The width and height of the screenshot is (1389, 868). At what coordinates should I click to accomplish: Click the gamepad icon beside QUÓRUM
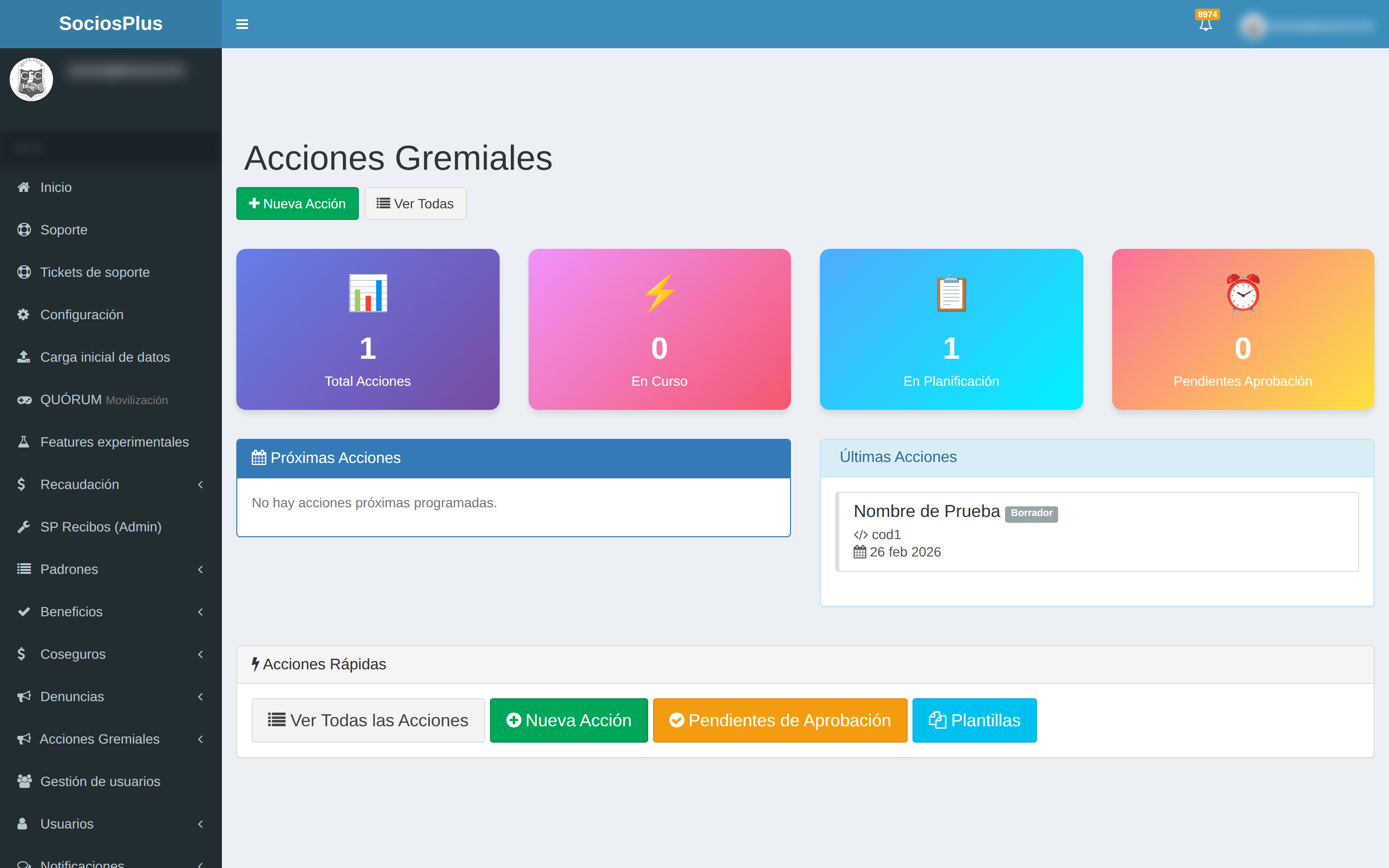click(x=24, y=400)
